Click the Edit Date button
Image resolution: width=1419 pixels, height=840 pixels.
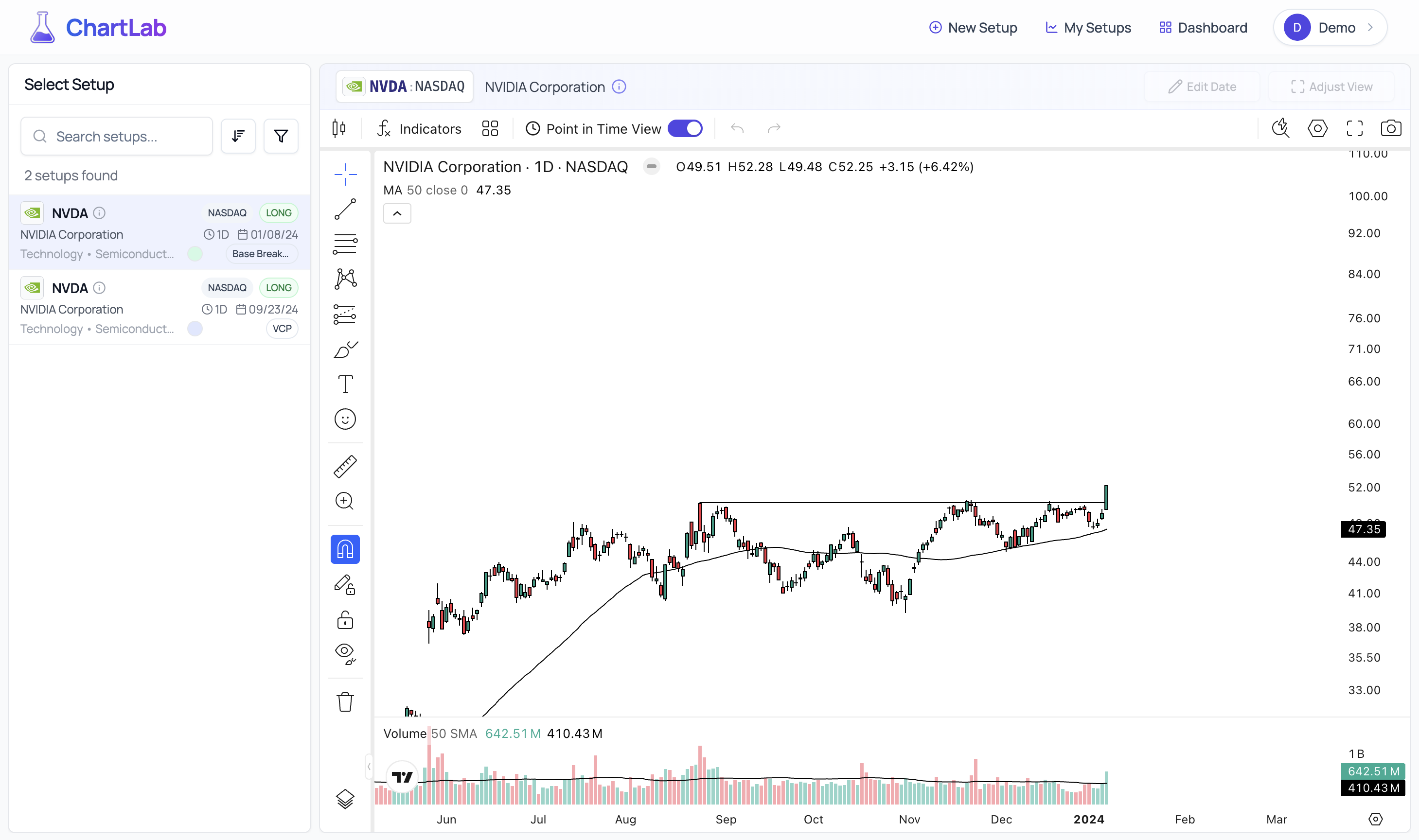[x=1202, y=87]
